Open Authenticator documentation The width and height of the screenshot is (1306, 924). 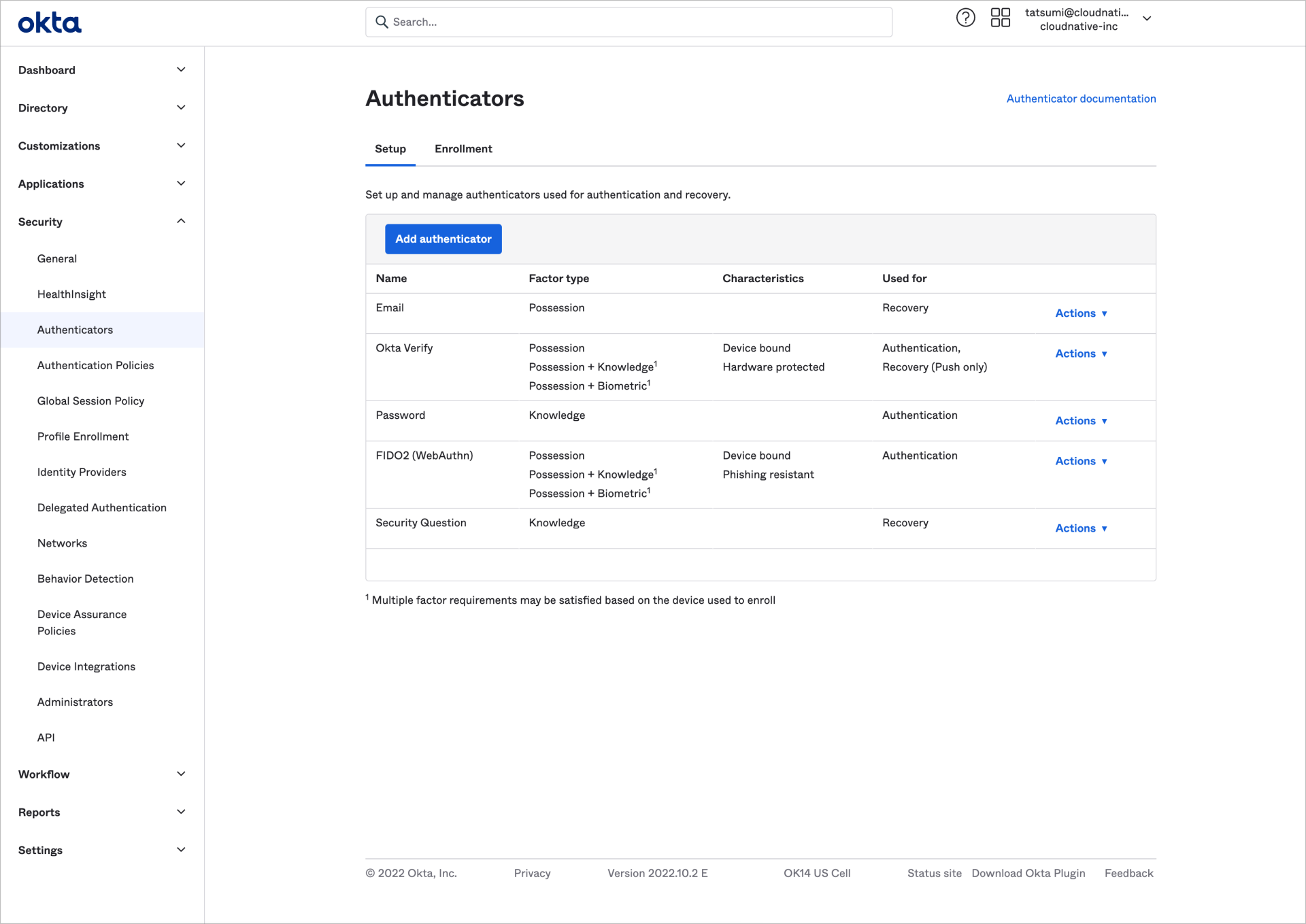pos(1080,99)
